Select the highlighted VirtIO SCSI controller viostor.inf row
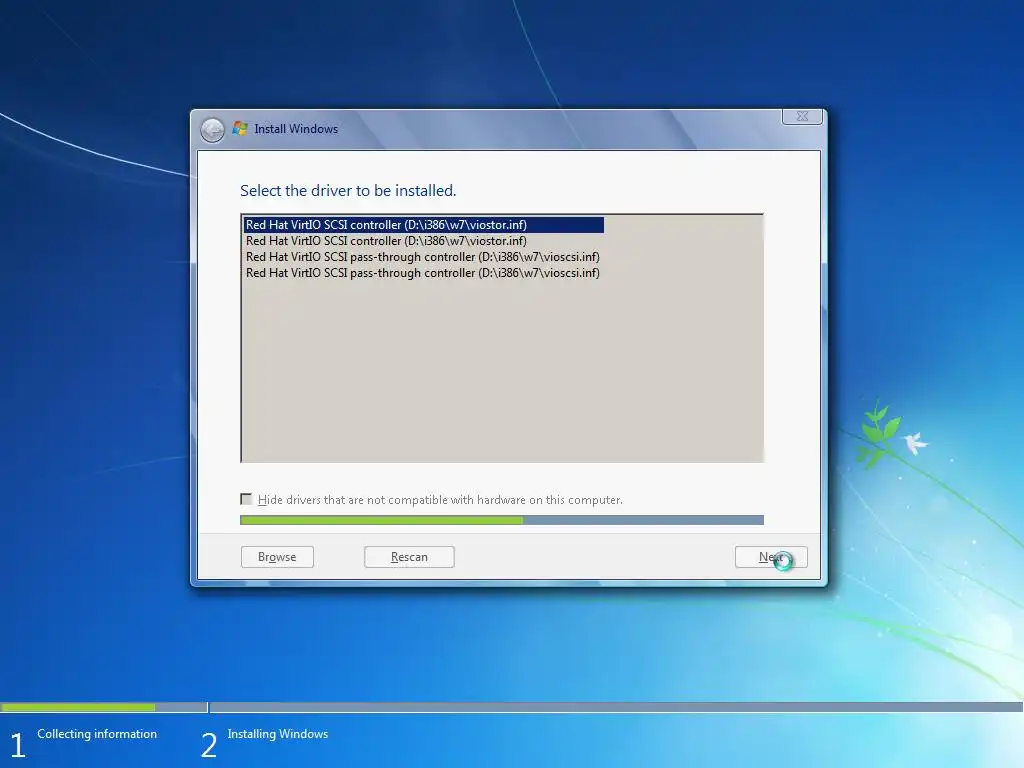Image resolution: width=1024 pixels, height=768 pixels. [x=423, y=225]
